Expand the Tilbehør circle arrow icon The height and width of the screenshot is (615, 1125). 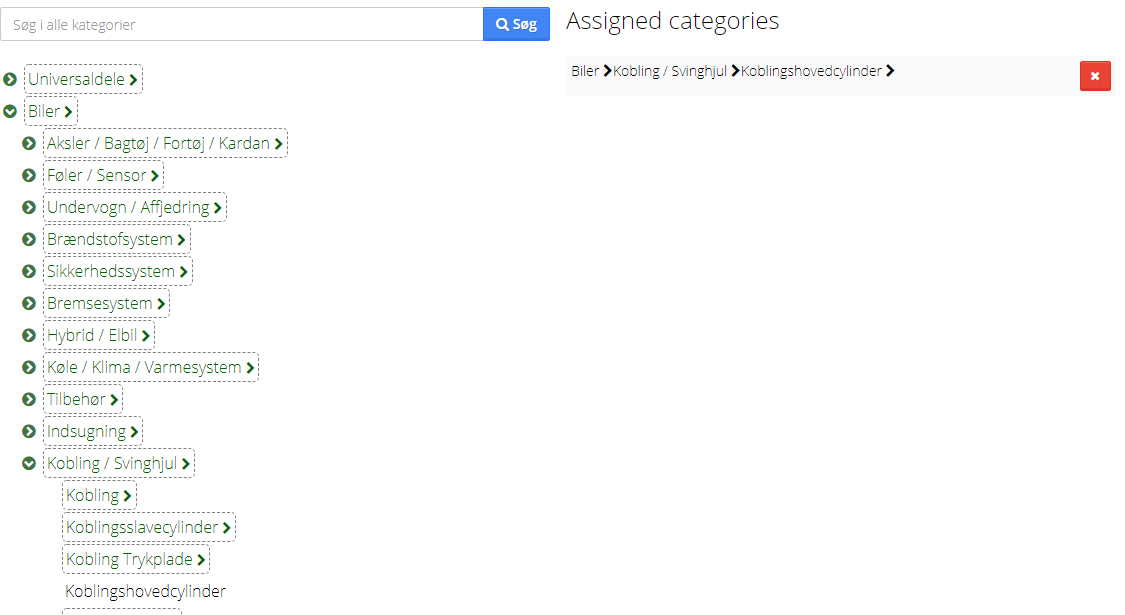(x=29, y=399)
